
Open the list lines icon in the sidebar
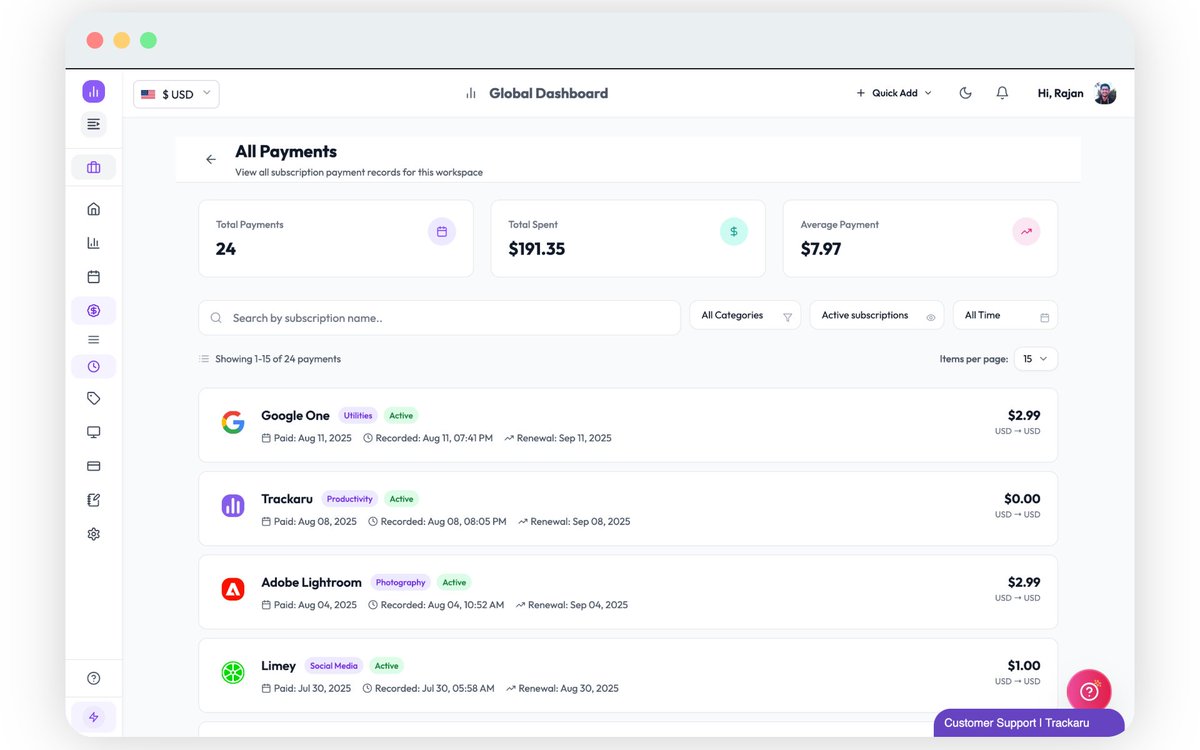click(93, 340)
